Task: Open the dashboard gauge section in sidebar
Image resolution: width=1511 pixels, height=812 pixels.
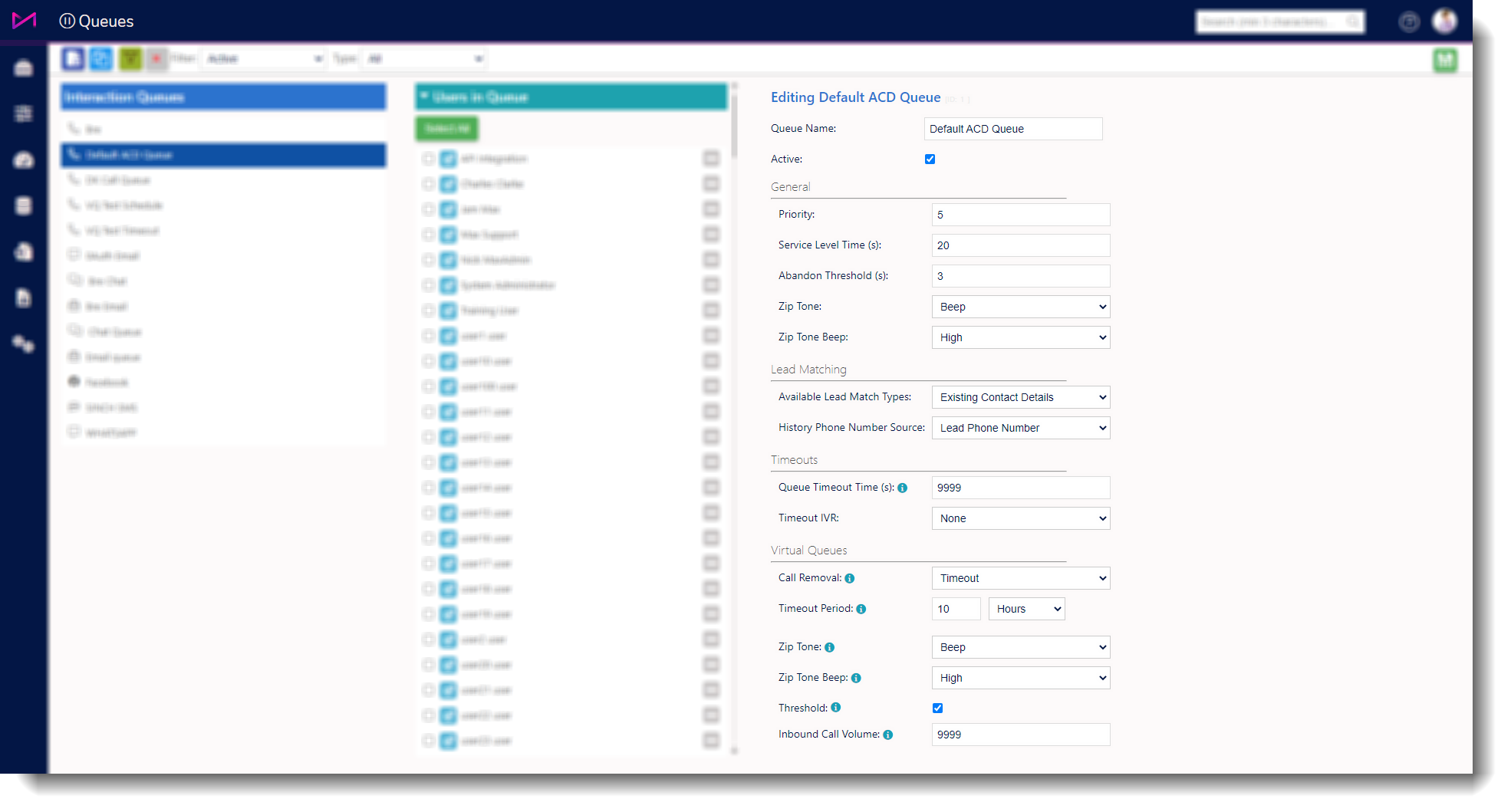Action: point(24,159)
